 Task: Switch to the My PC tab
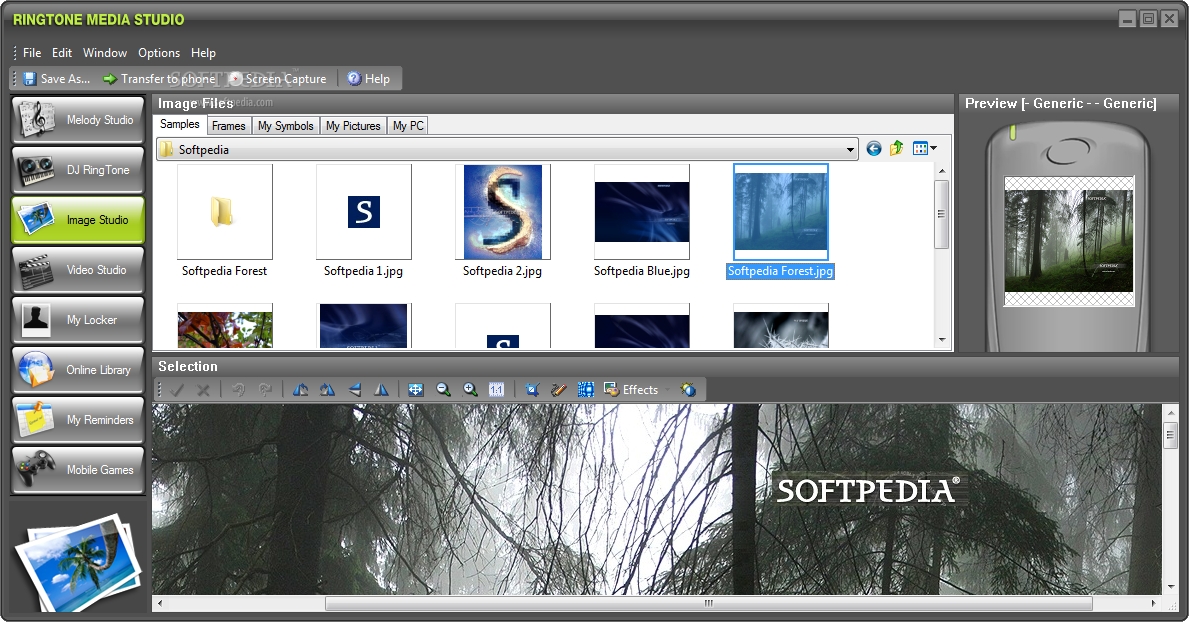tap(408, 126)
